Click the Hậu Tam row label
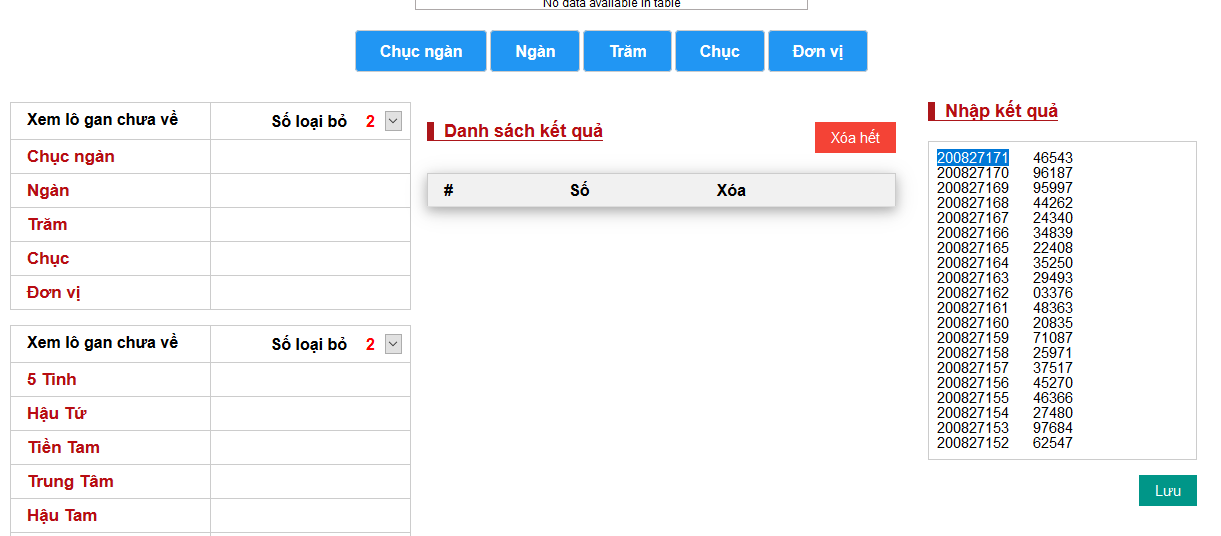The image size is (1221, 536). click(x=62, y=516)
